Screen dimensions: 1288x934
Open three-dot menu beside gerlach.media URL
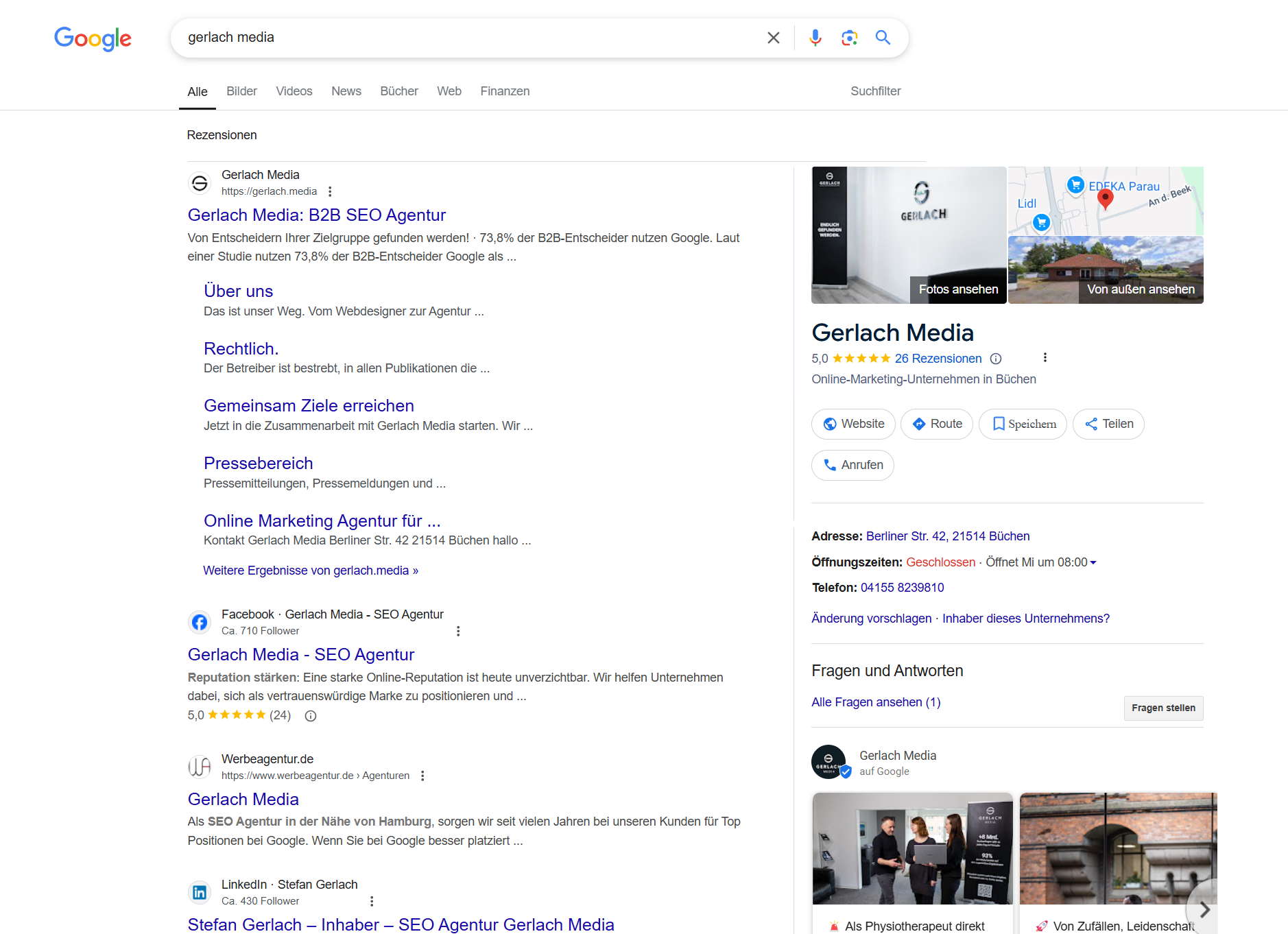(330, 191)
